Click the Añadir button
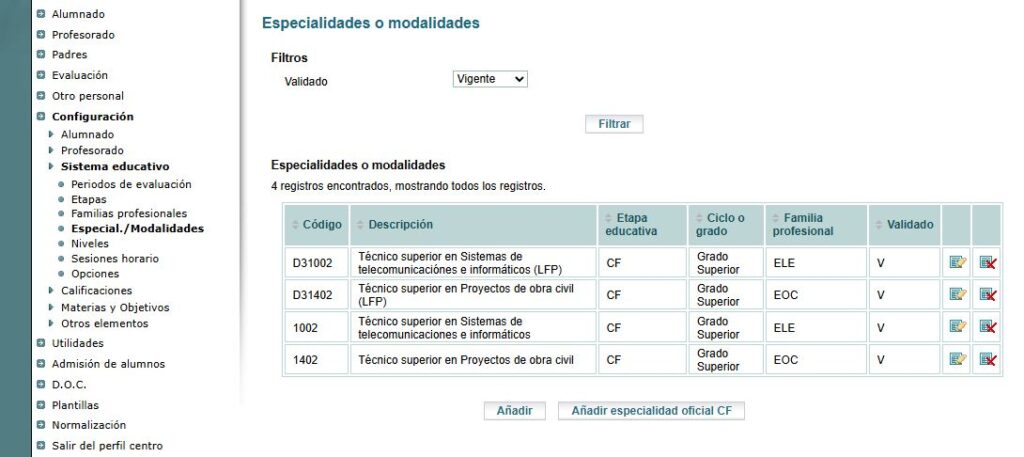This screenshot has height=457, width=1024. (515, 411)
